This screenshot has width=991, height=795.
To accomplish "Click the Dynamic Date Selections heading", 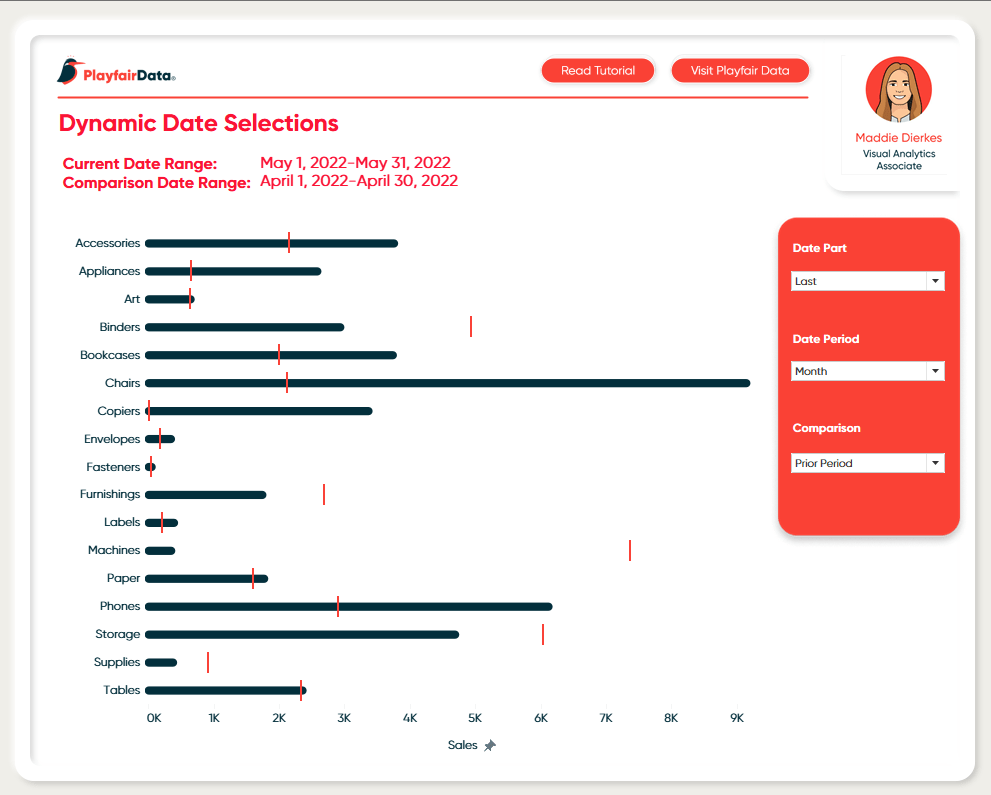I will tap(198, 123).
